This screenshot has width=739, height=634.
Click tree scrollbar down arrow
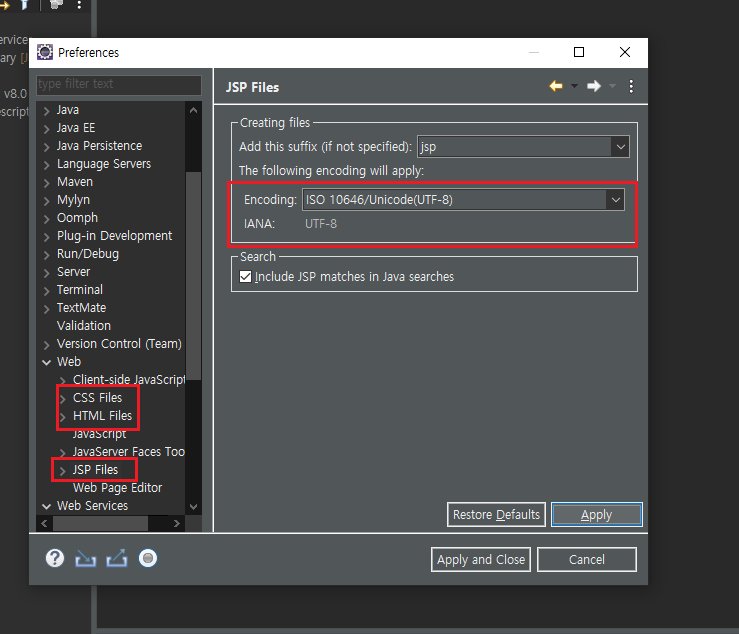tap(193, 507)
